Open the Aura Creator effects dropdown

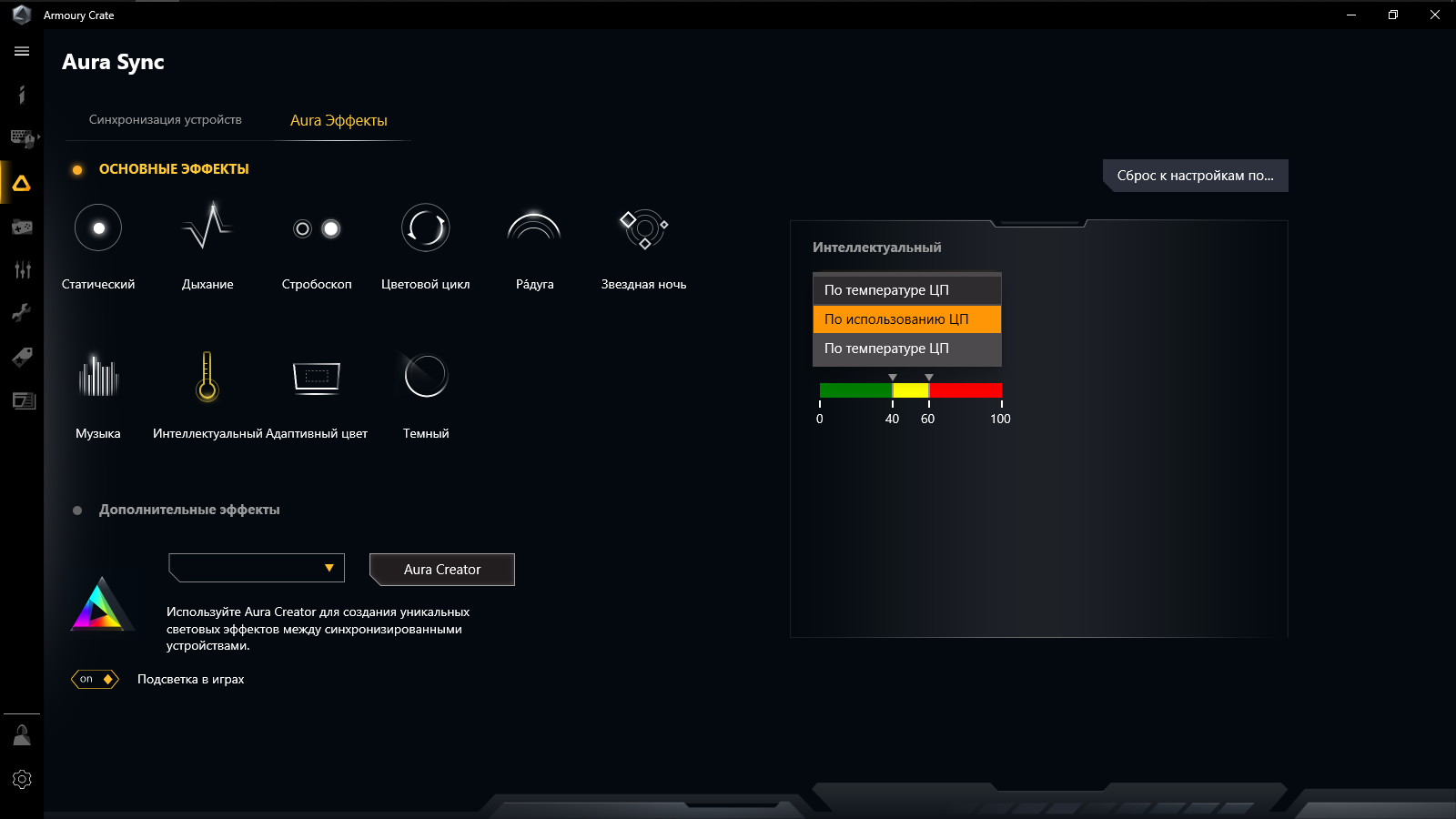point(256,568)
